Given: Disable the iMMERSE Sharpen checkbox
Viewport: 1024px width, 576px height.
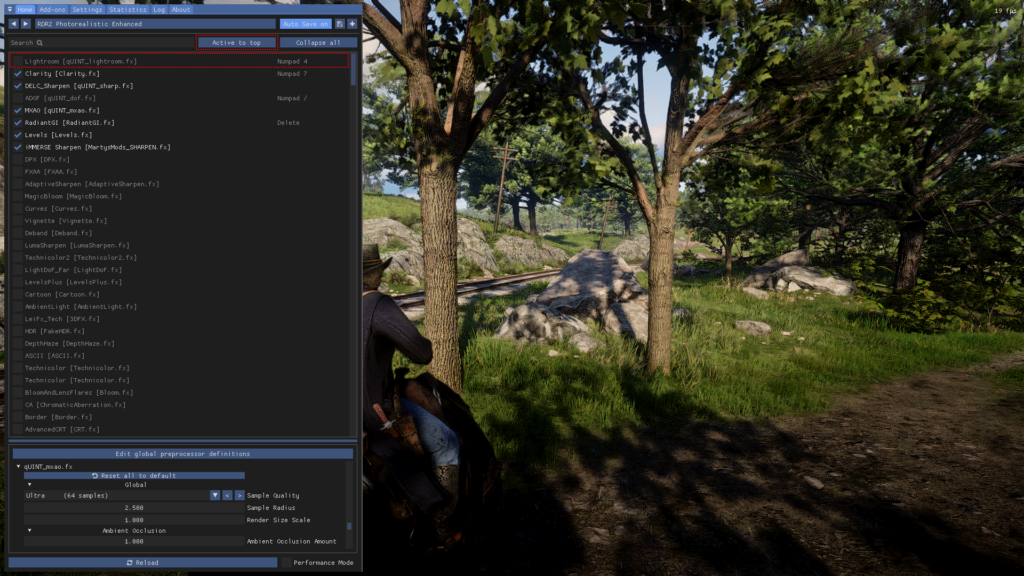Looking at the screenshot, I should (x=18, y=148).
